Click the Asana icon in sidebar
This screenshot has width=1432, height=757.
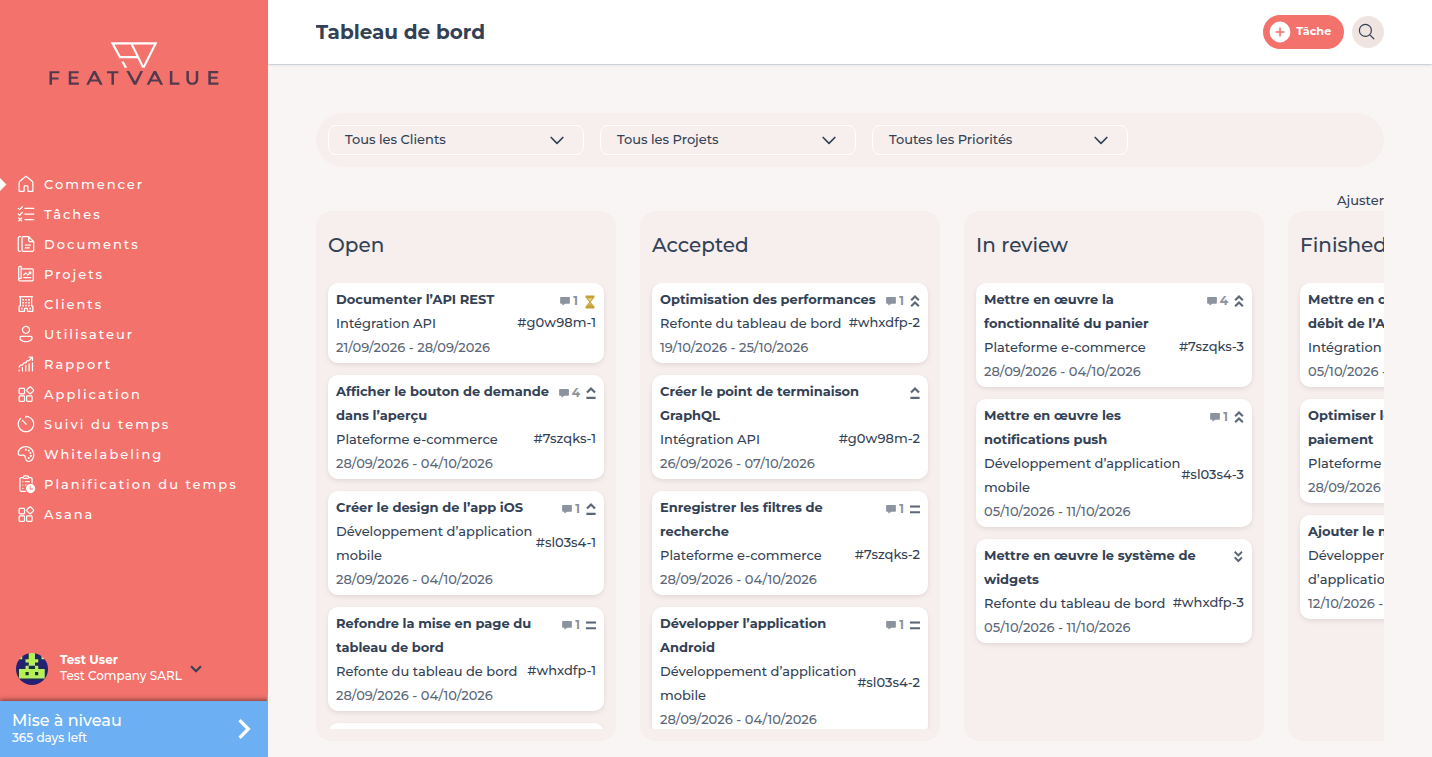tap(26, 514)
